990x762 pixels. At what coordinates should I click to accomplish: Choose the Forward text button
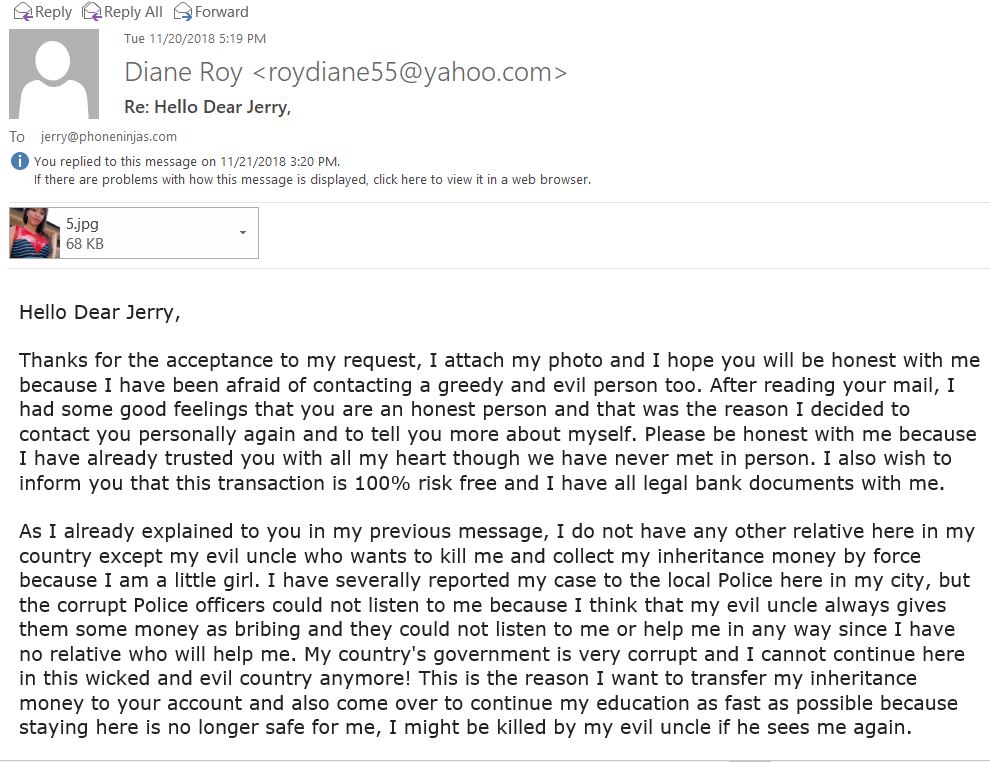[x=222, y=11]
